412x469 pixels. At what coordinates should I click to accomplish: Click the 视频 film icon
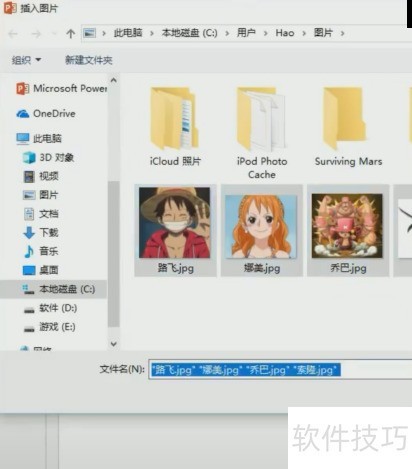coord(29,177)
